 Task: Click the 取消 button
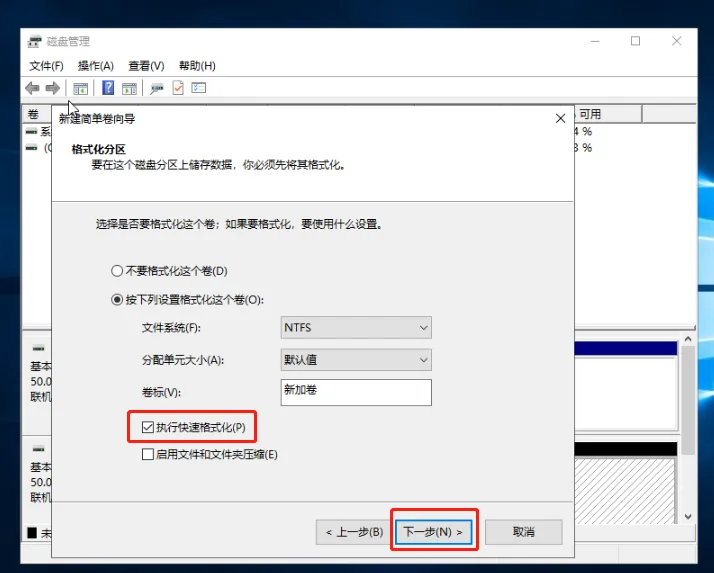(524, 532)
